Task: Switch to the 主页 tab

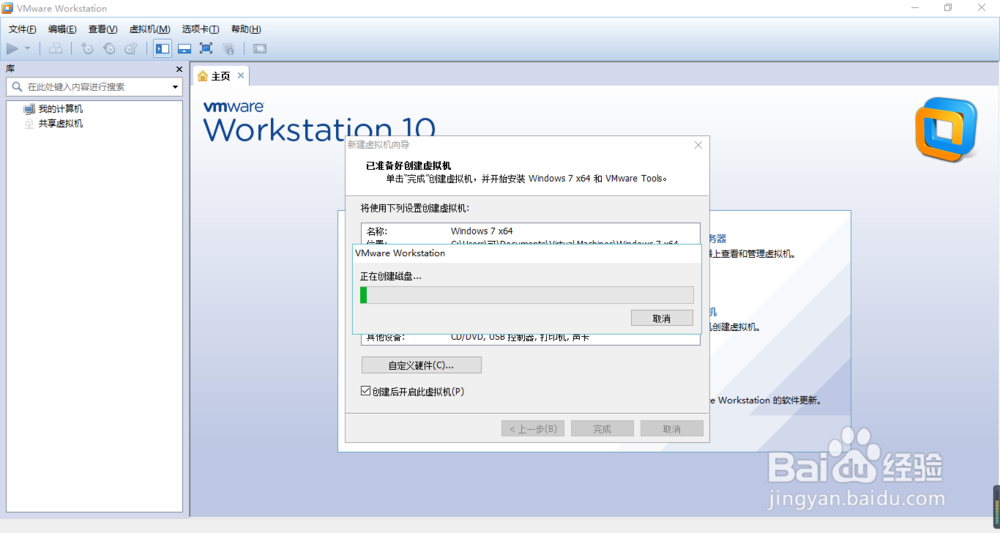Action: click(x=221, y=77)
